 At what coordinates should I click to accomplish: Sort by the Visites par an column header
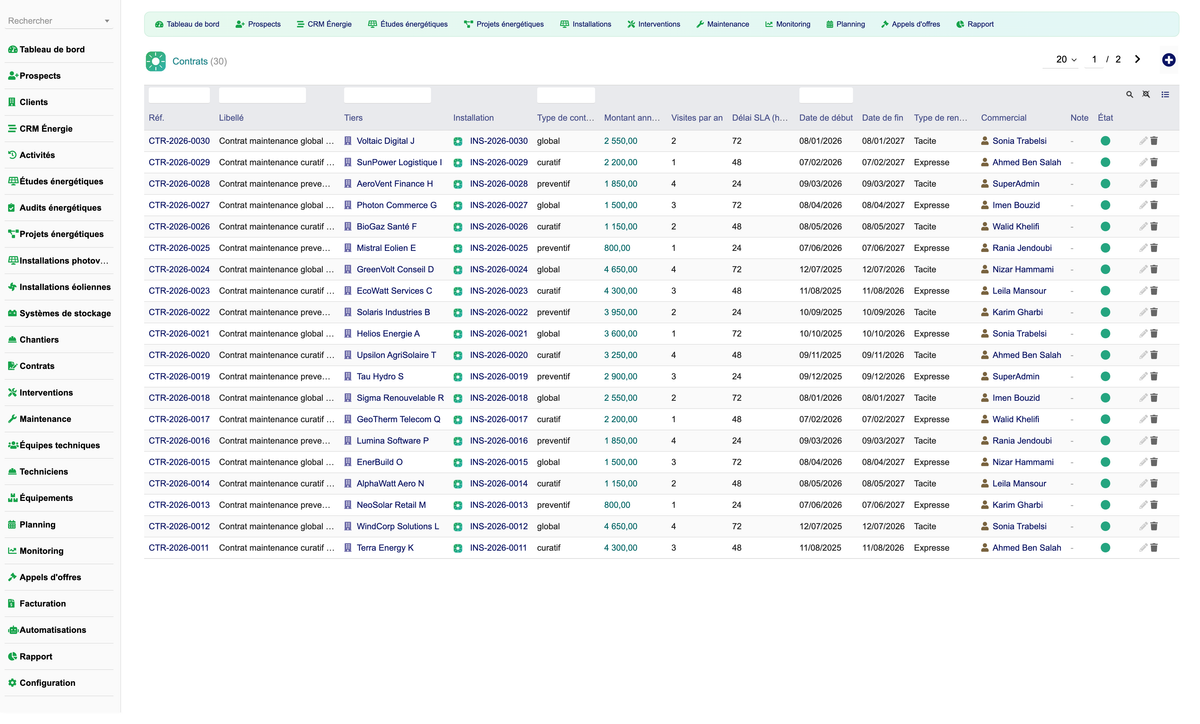coord(697,118)
